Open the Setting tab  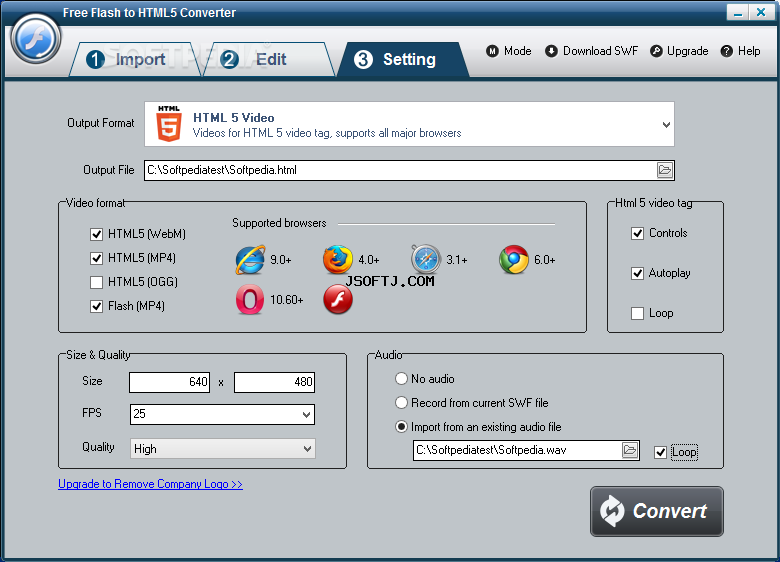(403, 60)
